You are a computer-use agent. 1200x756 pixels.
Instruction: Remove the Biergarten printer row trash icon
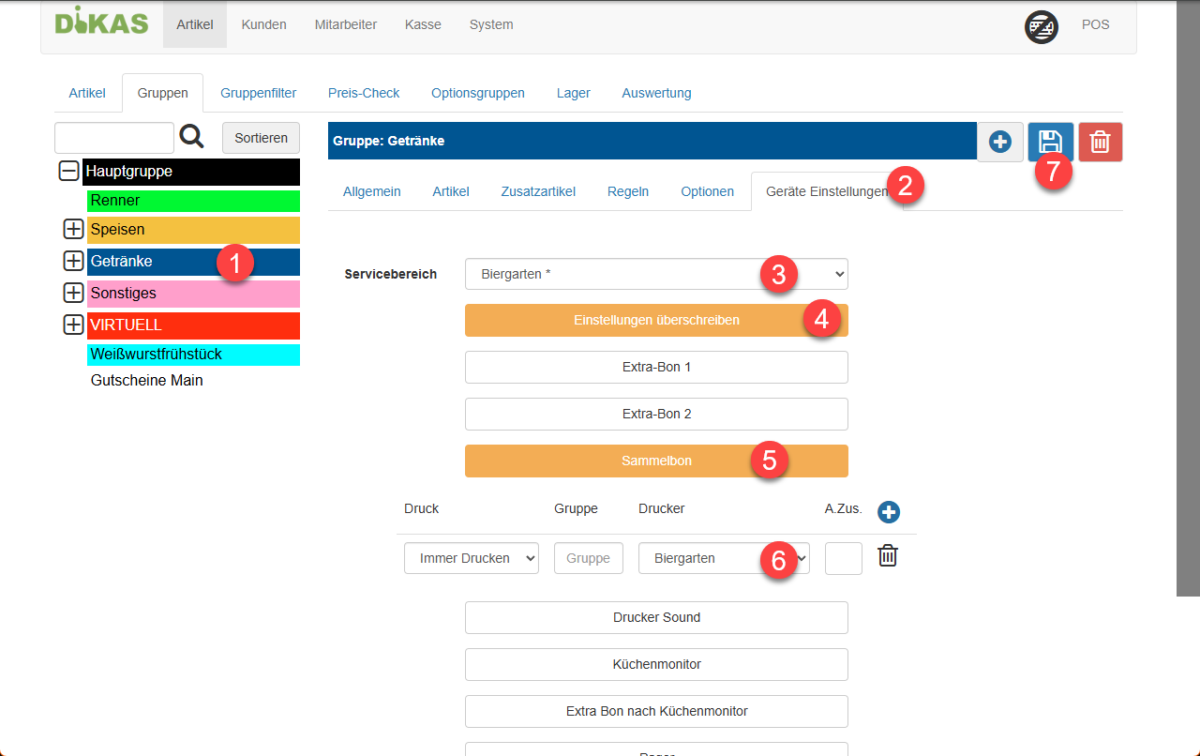887,557
